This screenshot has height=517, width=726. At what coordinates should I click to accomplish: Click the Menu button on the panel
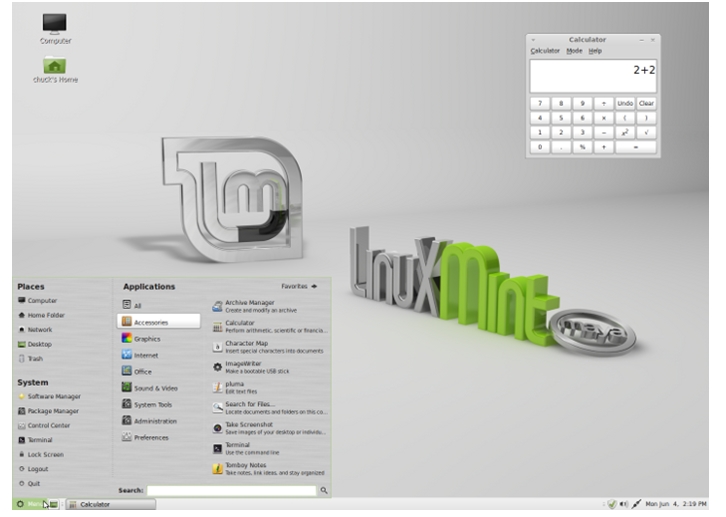[x=31, y=504]
